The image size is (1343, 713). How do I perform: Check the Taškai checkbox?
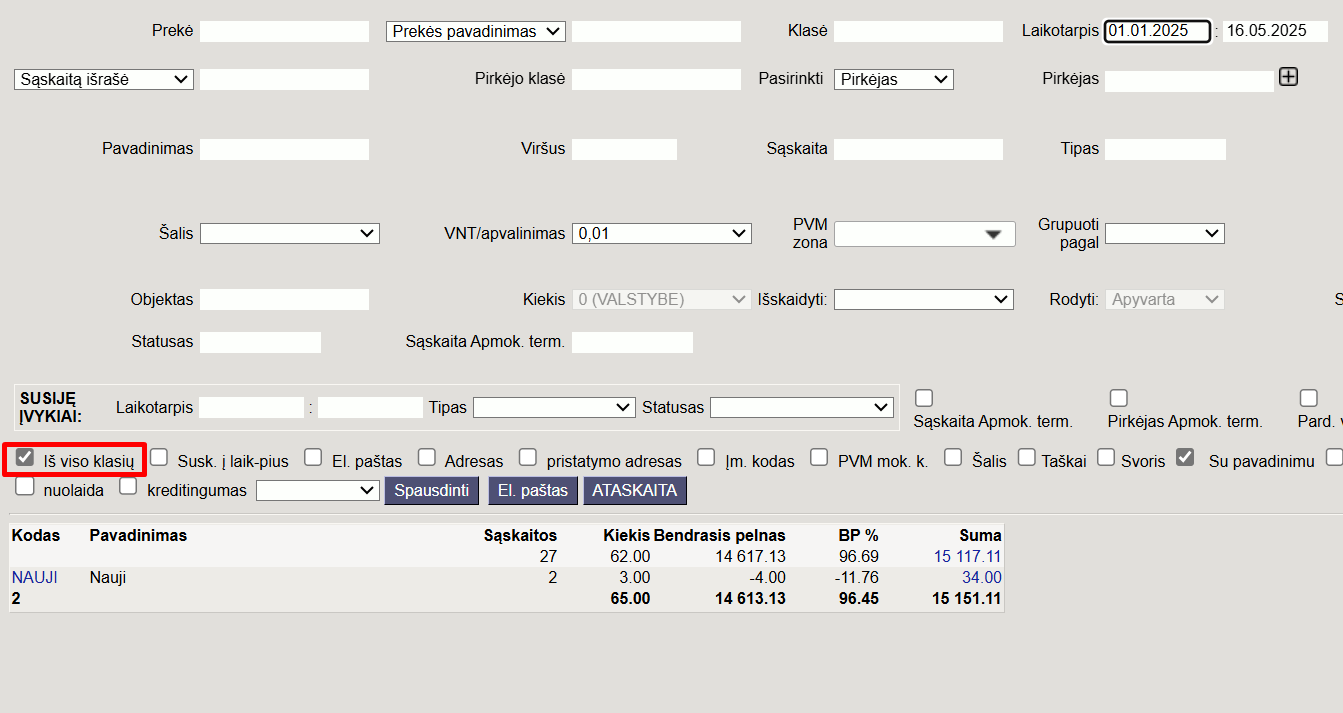coord(1027,458)
